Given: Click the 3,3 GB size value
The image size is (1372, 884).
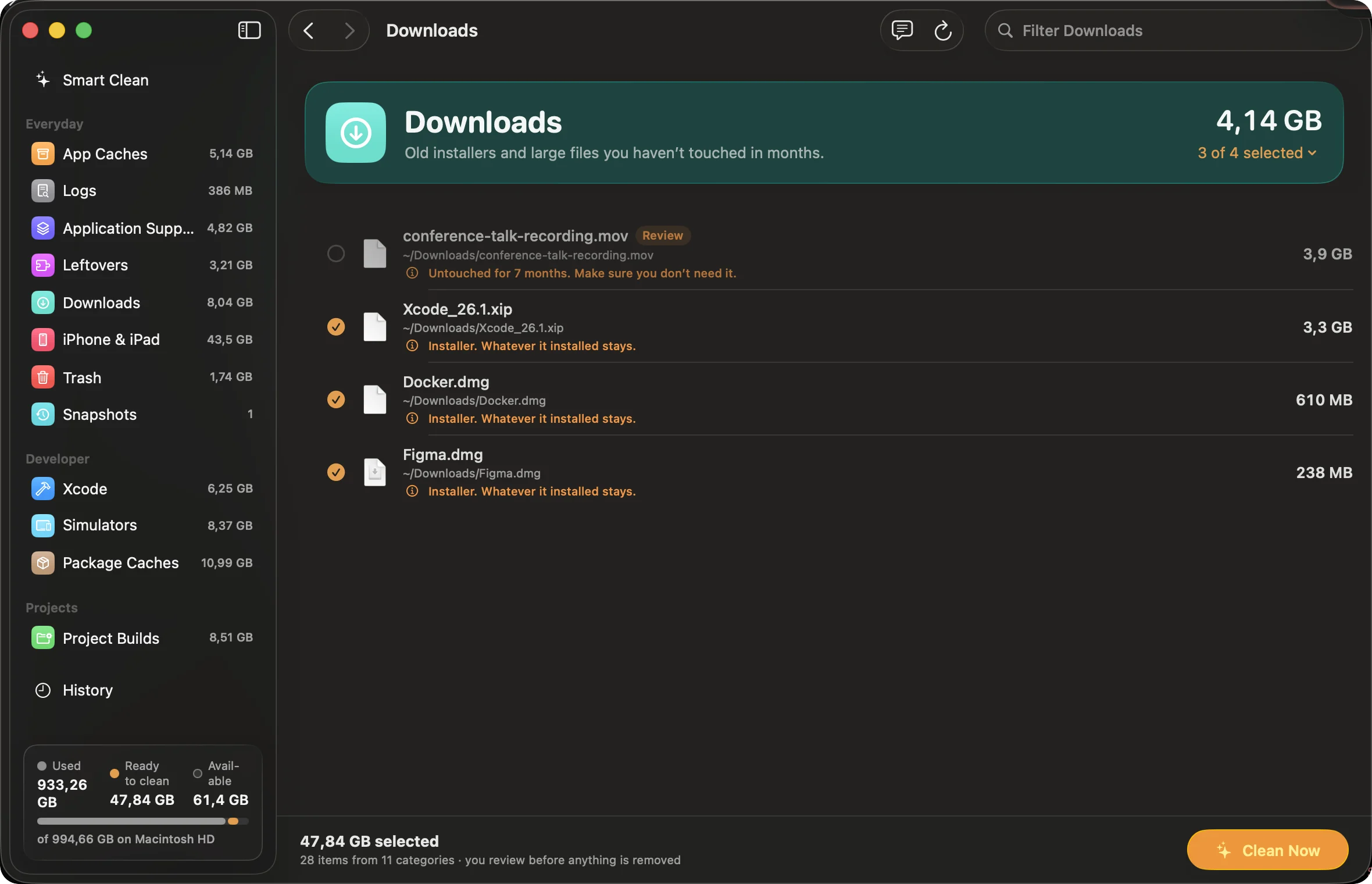Looking at the screenshot, I should pos(1327,327).
